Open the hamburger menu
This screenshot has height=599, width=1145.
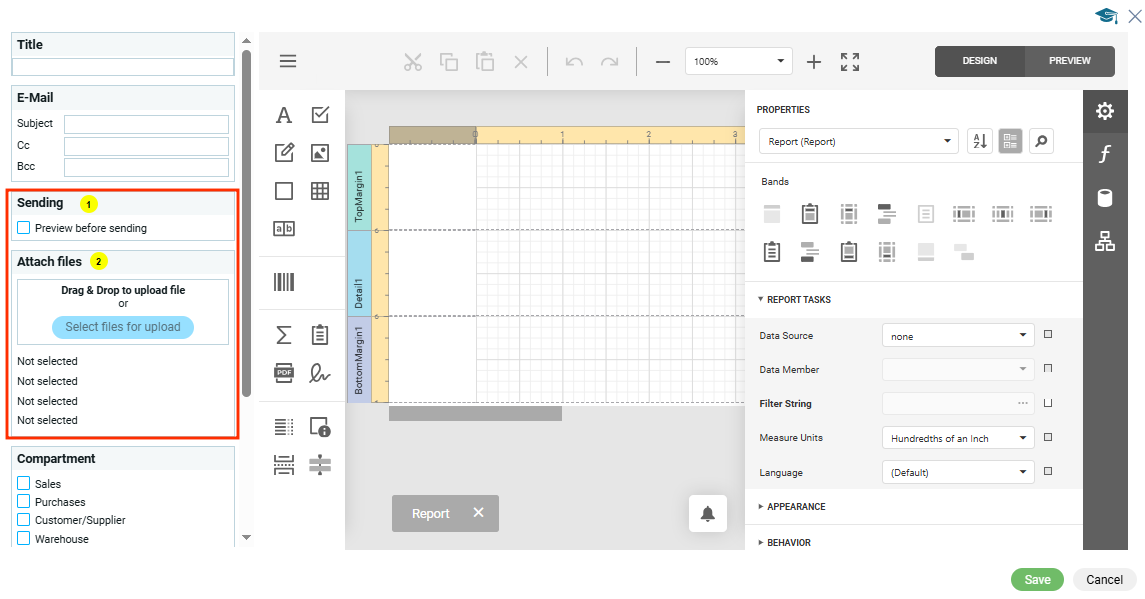click(288, 61)
